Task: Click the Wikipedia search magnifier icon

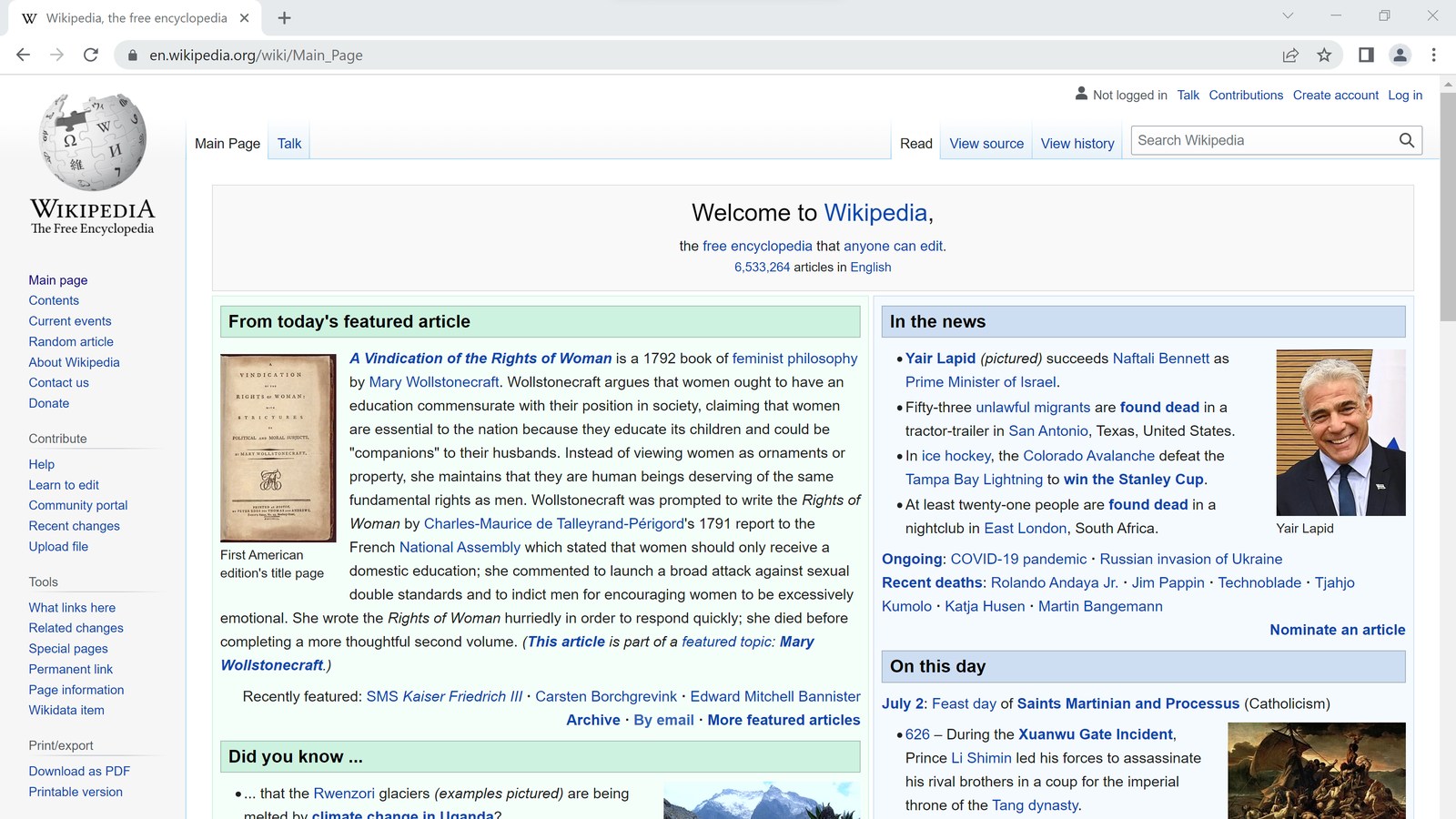Action: tap(1407, 140)
